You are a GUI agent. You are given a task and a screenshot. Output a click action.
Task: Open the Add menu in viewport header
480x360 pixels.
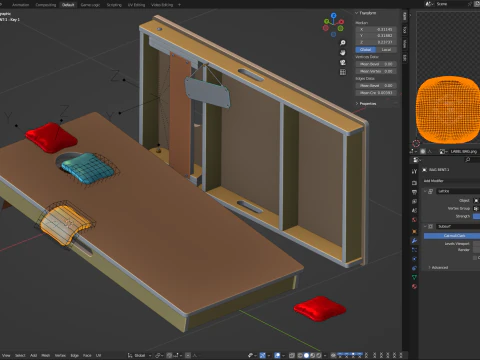pyautogui.click(x=33, y=355)
